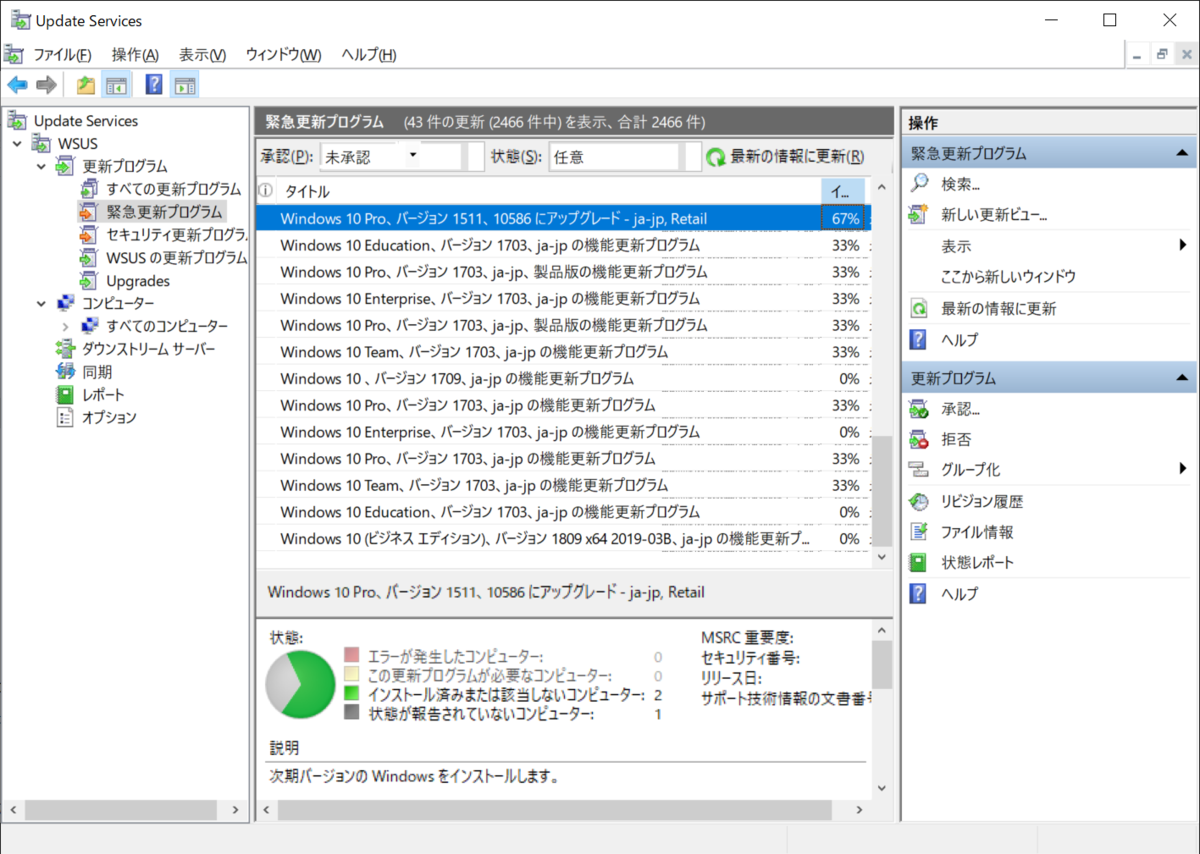Viewport: 1200px width, 854px height.
Task: Click the green status pie chart
Action: (300, 683)
